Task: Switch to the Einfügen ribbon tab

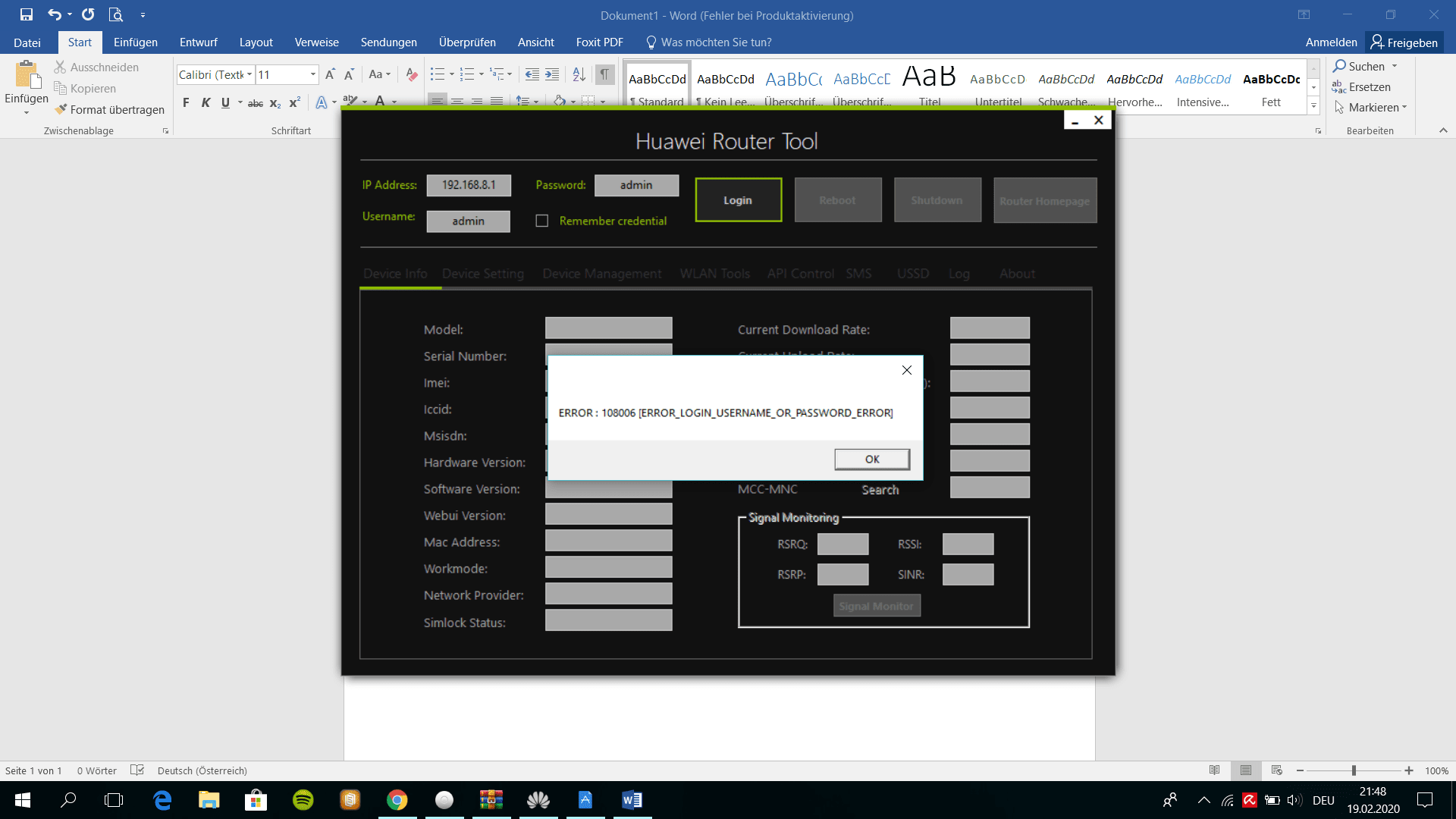Action: (x=136, y=42)
